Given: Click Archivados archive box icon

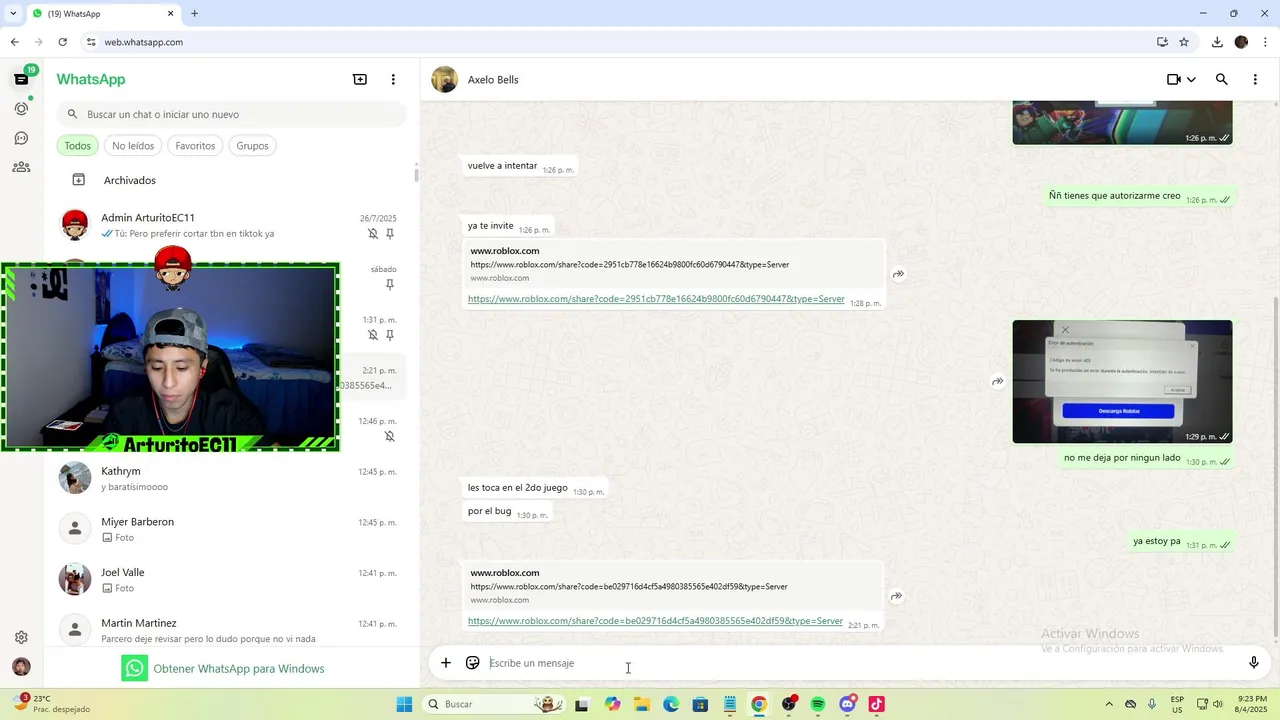Looking at the screenshot, I should tap(78, 180).
